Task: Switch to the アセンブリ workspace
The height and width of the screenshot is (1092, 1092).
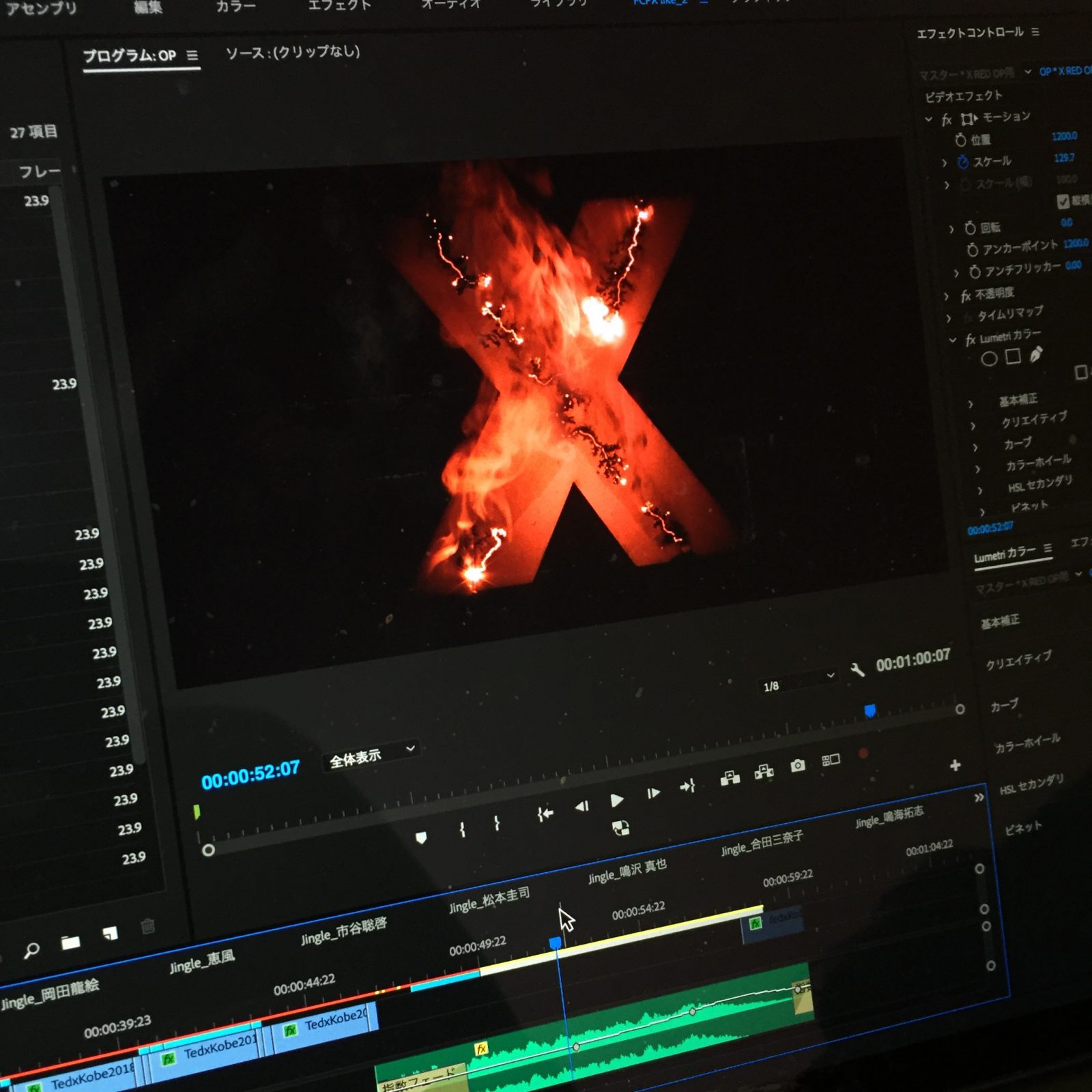Action: pyautogui.click(x=41, y=8)
